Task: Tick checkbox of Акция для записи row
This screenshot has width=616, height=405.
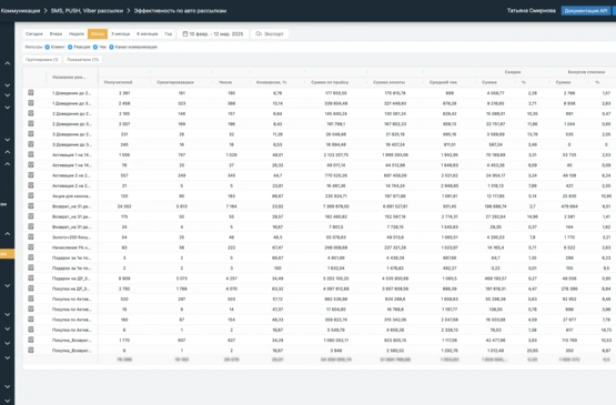Action: coord(31,197)
